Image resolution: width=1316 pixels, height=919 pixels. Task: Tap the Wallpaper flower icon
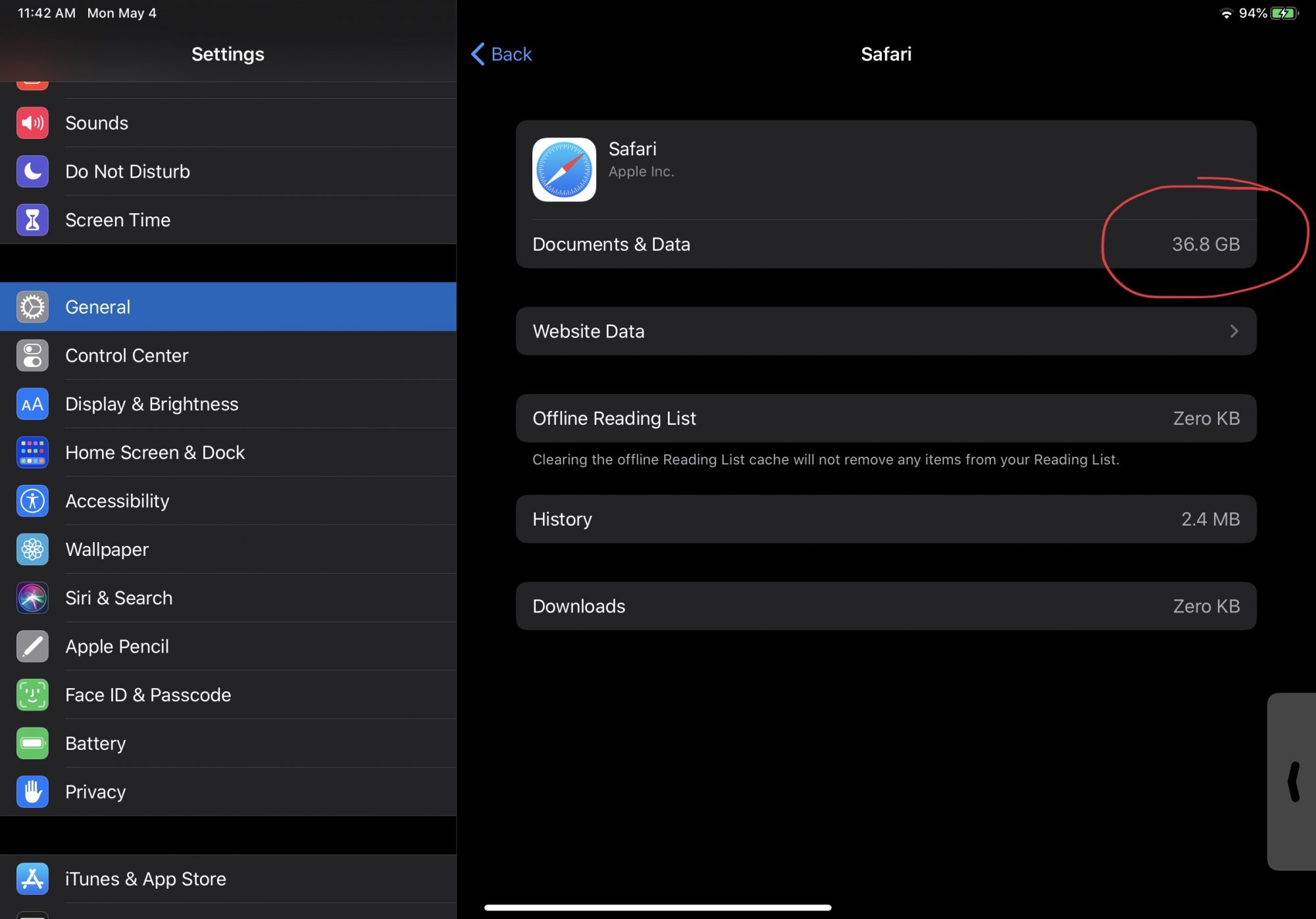click(32, 549)
